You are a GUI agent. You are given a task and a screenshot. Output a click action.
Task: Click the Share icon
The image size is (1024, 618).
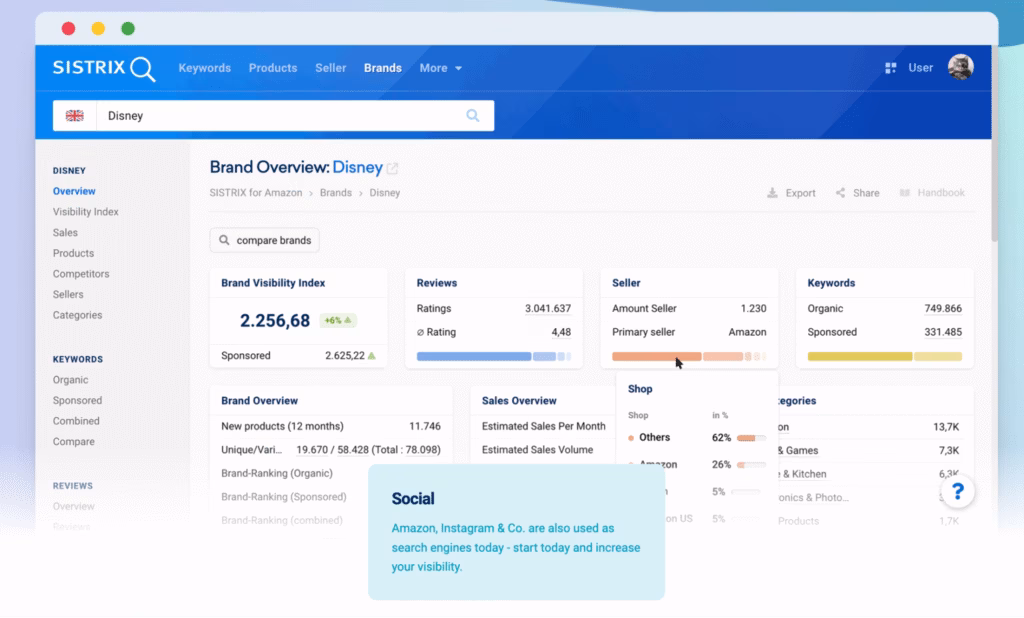841,193
